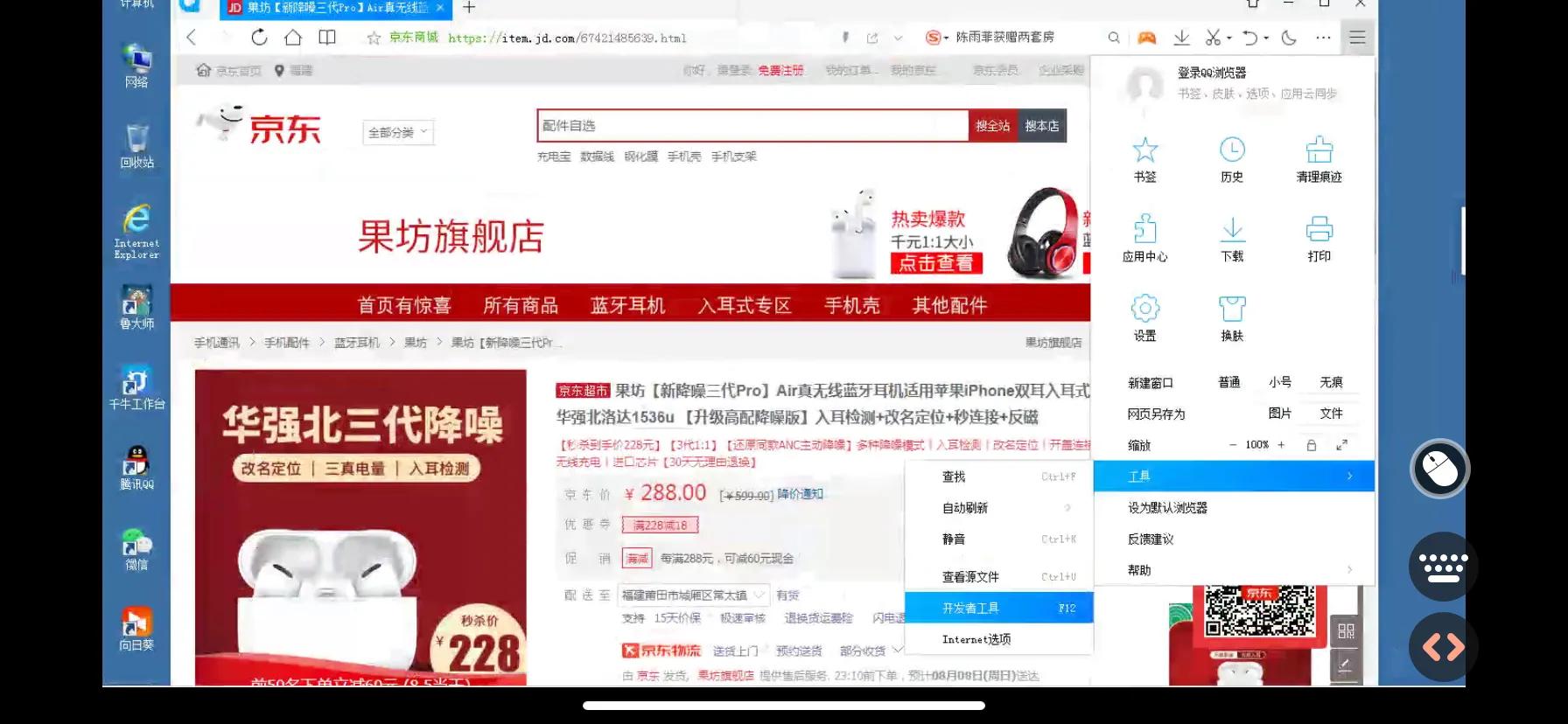Open Settings (设置) gear icon
This screenshot has width=1568, height=724.
pyautogui.click(x=1144, y=309)
